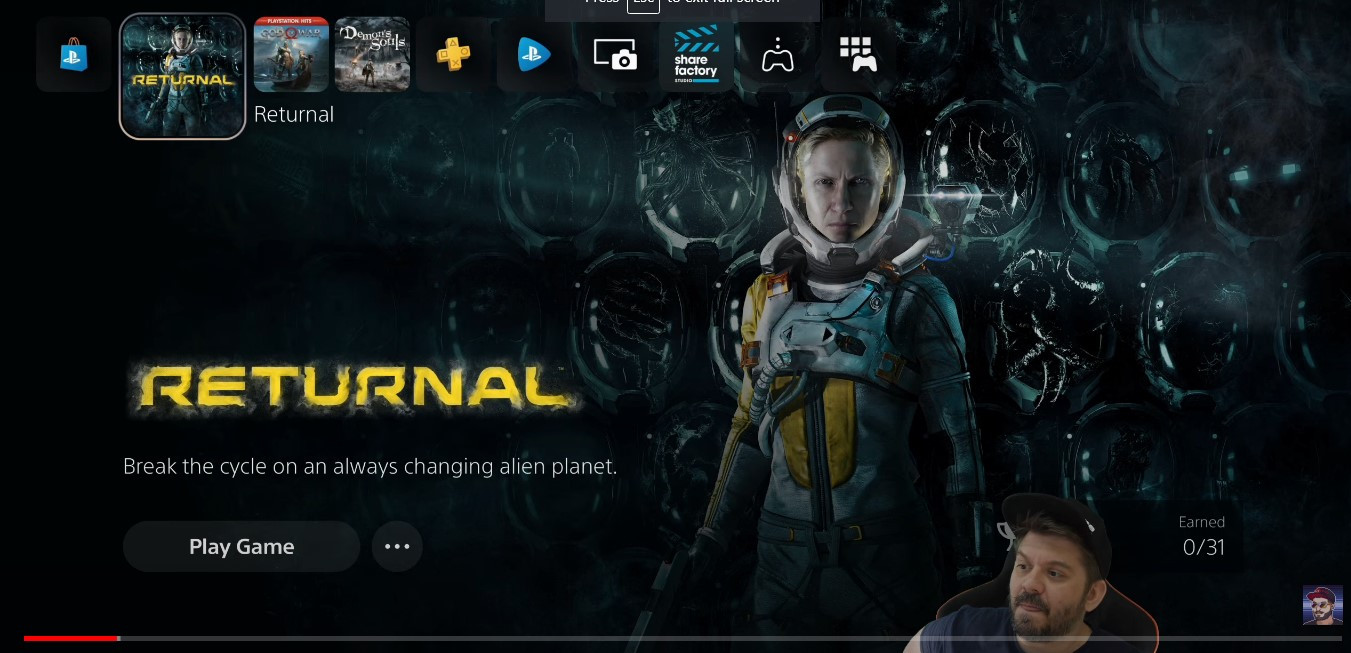Open the Game Library grid icon

click(858, 55)
